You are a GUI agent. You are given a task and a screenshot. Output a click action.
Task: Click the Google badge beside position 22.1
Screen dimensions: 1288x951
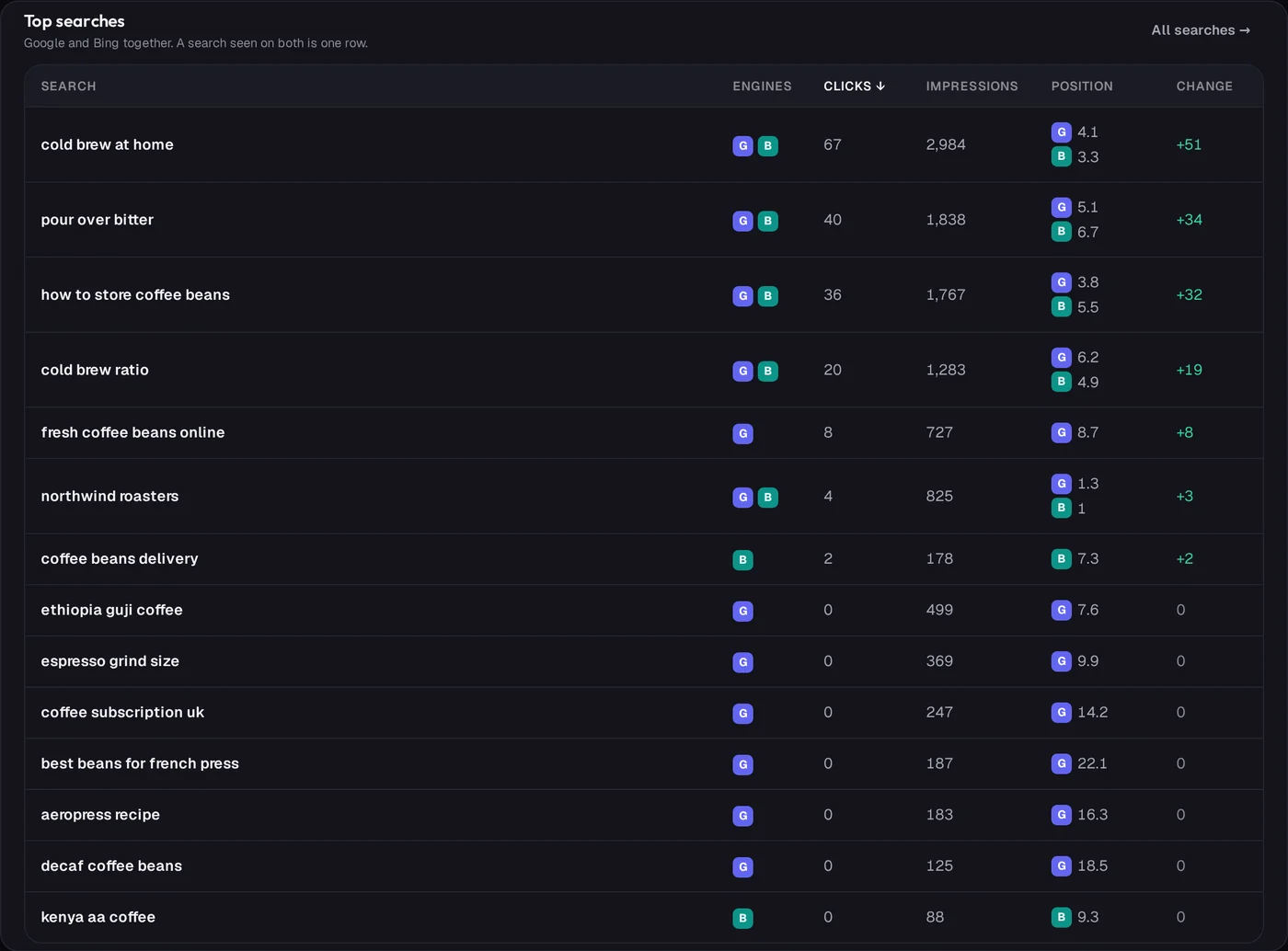click(1061, 763)
